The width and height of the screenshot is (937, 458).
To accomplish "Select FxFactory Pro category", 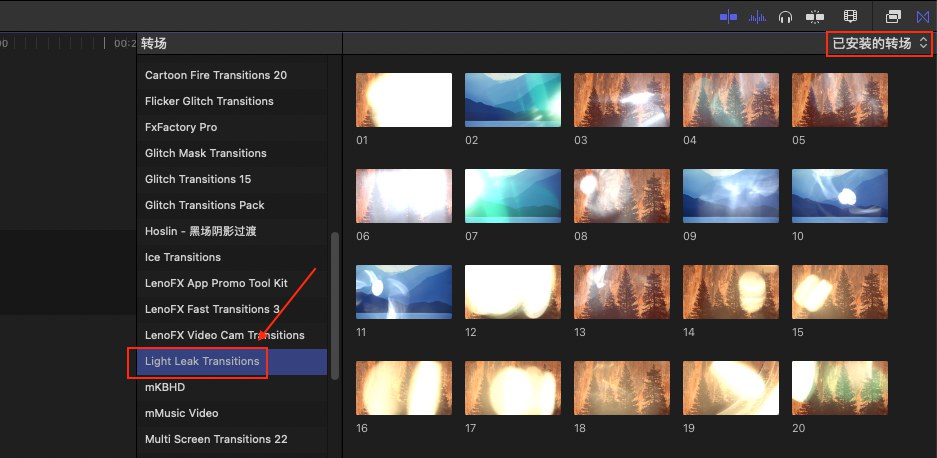I will 232,127.
